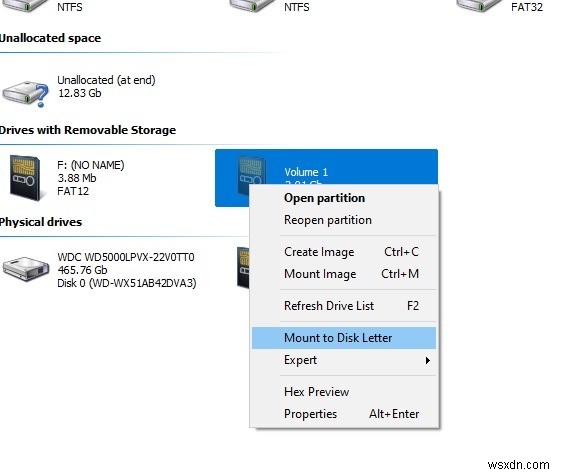Click Create Image menu option
The image size is (561, 475).
pos(344,252)
